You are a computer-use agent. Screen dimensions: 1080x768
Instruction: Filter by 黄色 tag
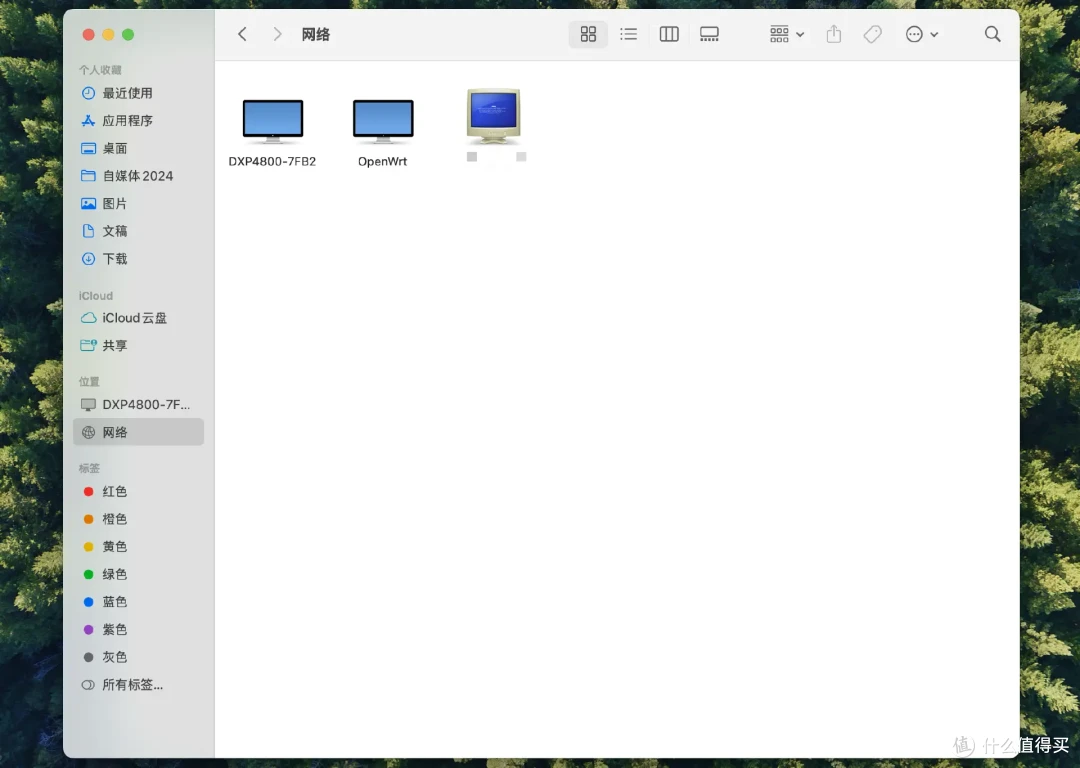[138, 546]
